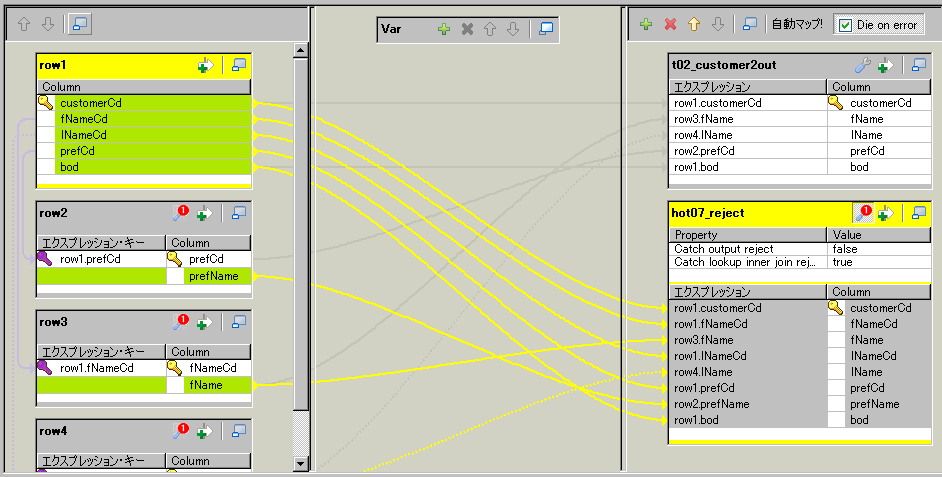The height and width of the screenshot is (477, 942).
Task: Select customerCd column in row1
Action: click(x=153, y=103)
